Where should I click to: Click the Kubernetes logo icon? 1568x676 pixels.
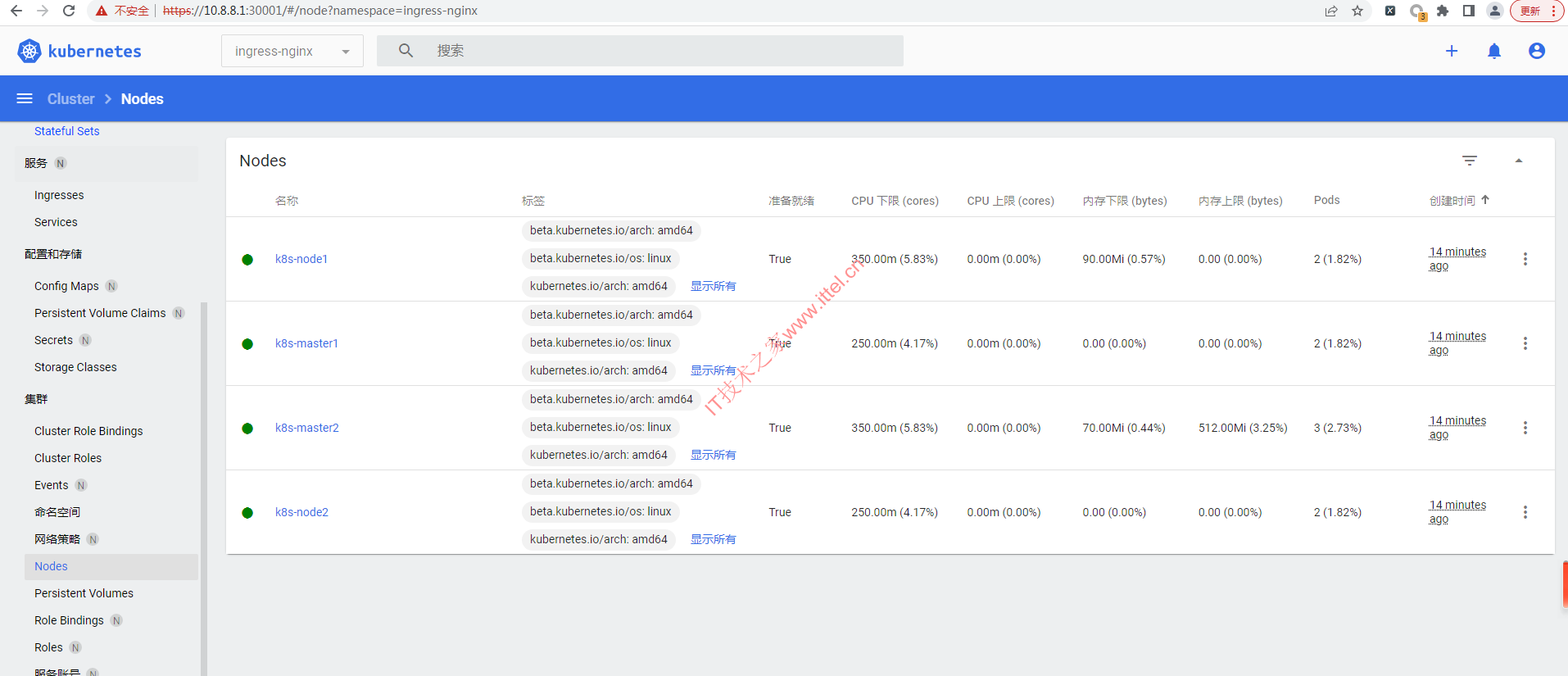pyautogui.click(x=29, y=51)
